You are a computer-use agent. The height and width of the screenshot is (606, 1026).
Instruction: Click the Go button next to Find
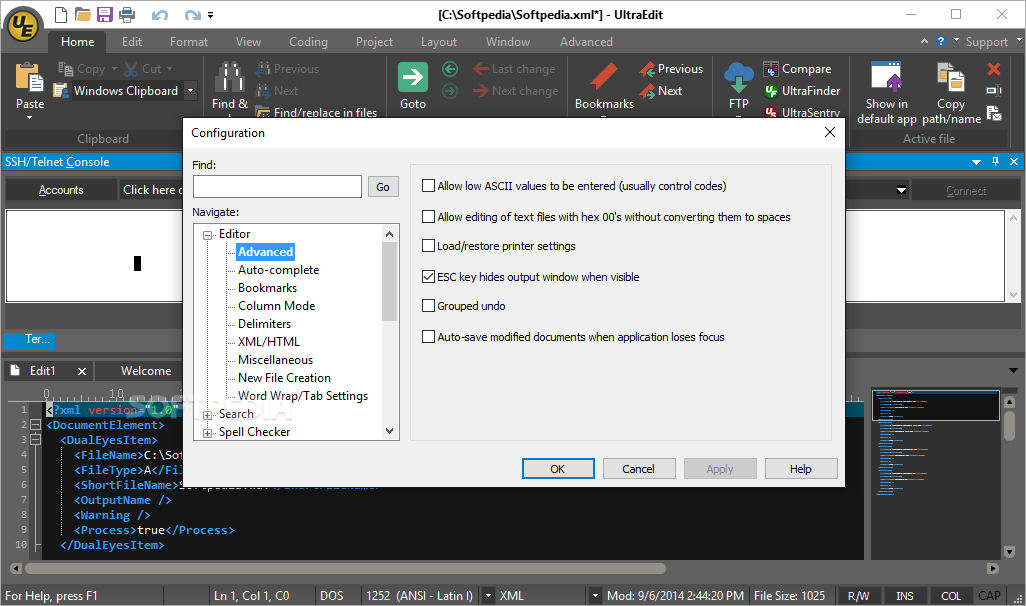click(383, 187)
